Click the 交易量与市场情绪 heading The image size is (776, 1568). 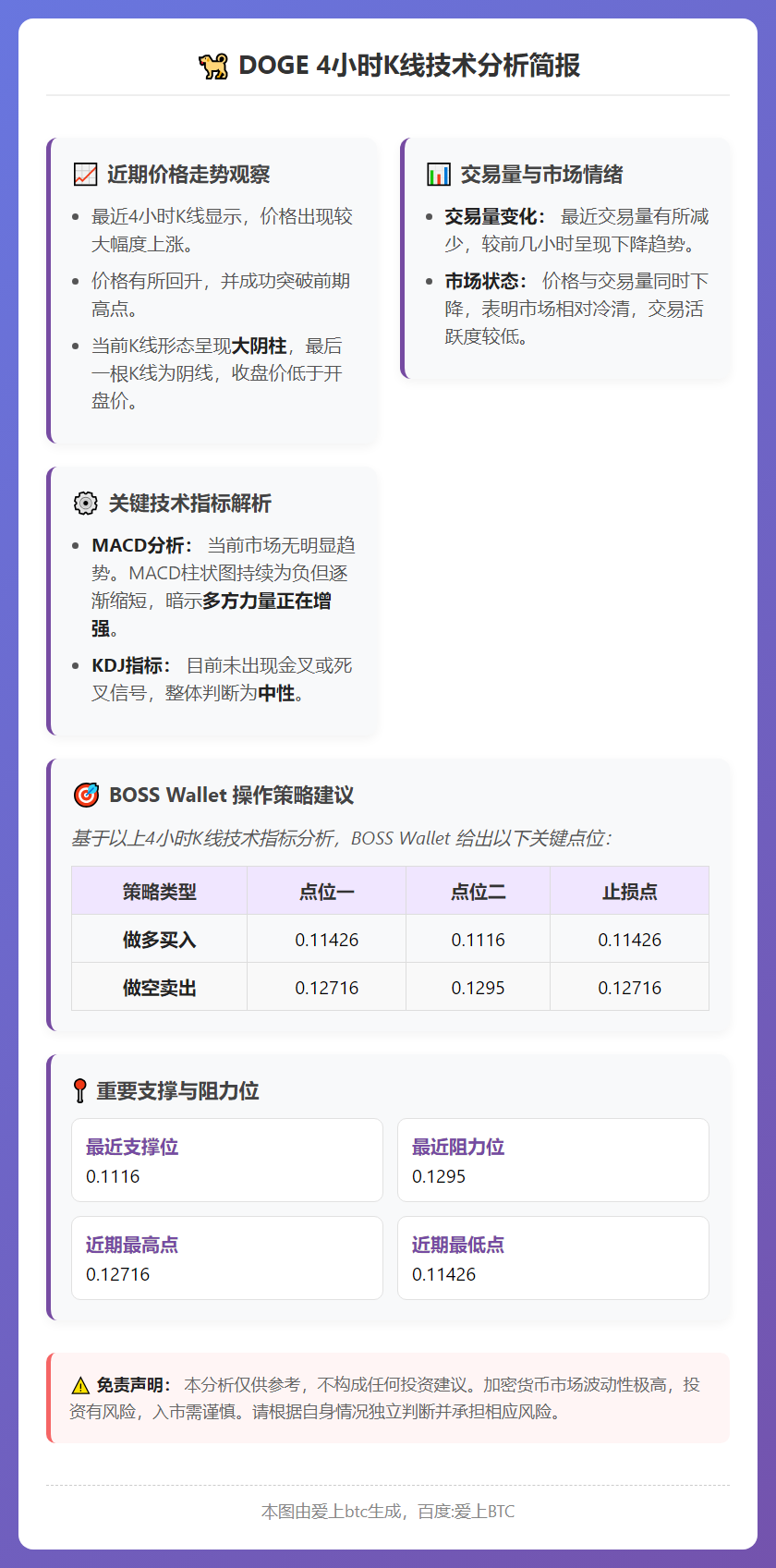tap(541, 174)
